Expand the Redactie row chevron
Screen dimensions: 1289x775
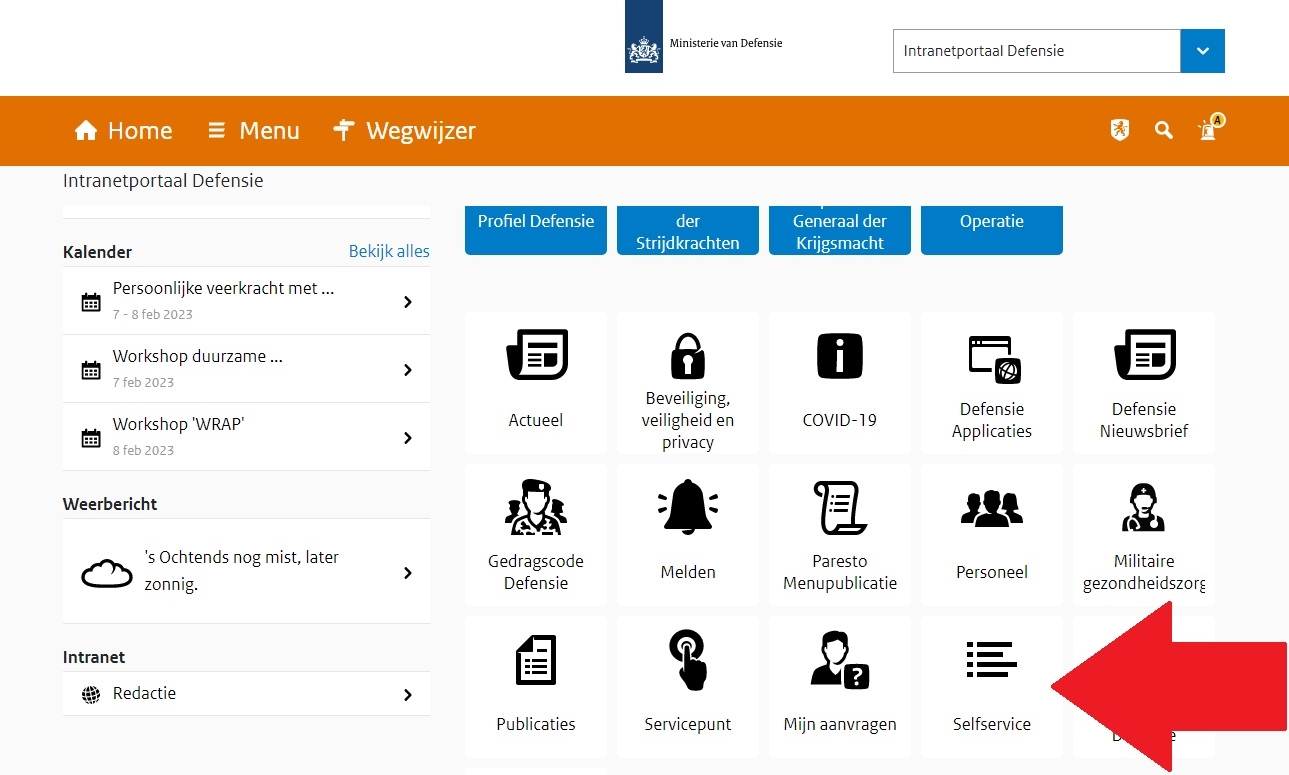pos(407,695)
